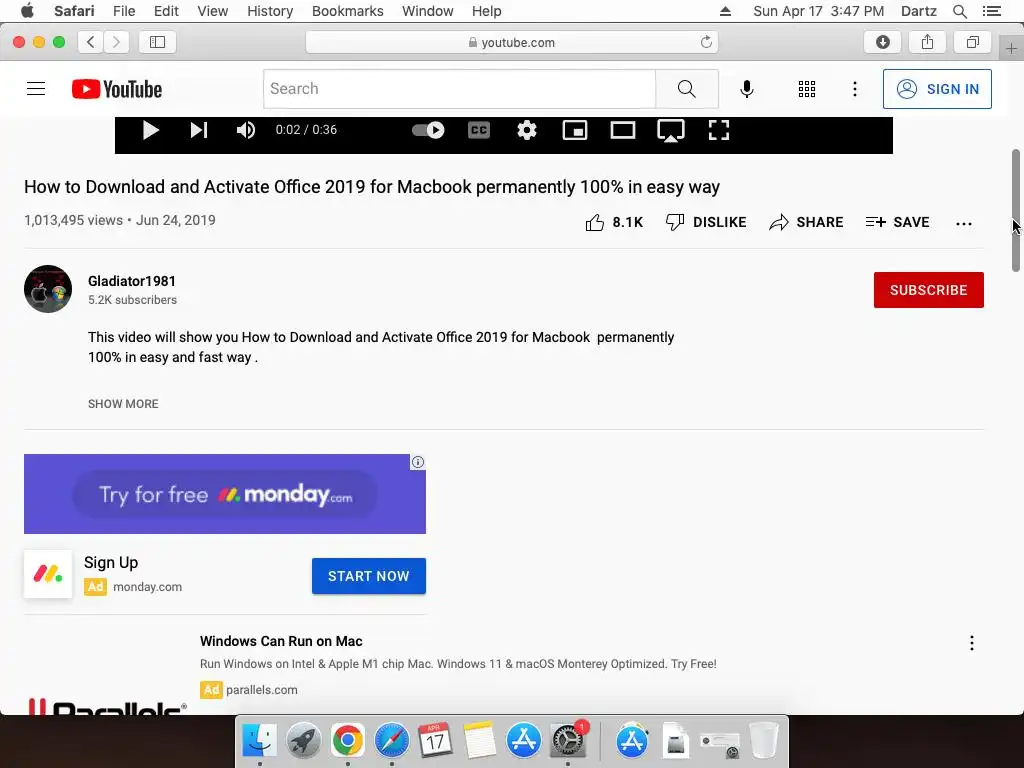Click the page vertical scrollbar
This screenshot has height=768, width=1024.
(x=1016, y=210)
